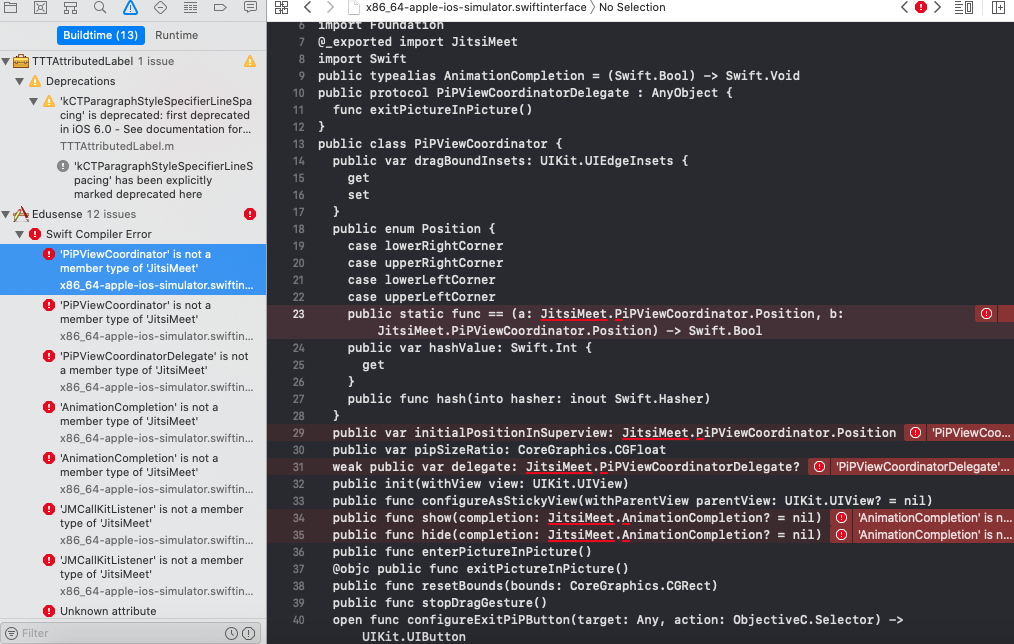Click Swift Compiler Error row label
Viewport: 1014px width, 644px height.
tap(98, 234)
